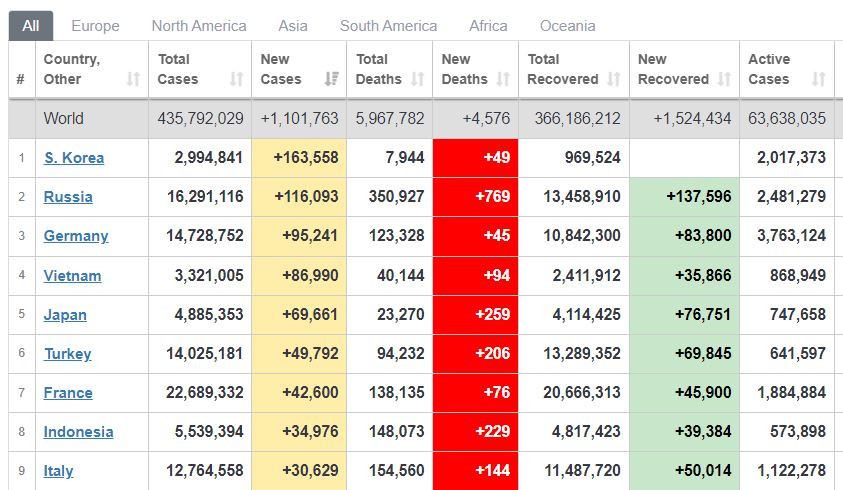Switch to the North America tab
The width and height of the screenshot is (843, 490).
click(199, 26)
